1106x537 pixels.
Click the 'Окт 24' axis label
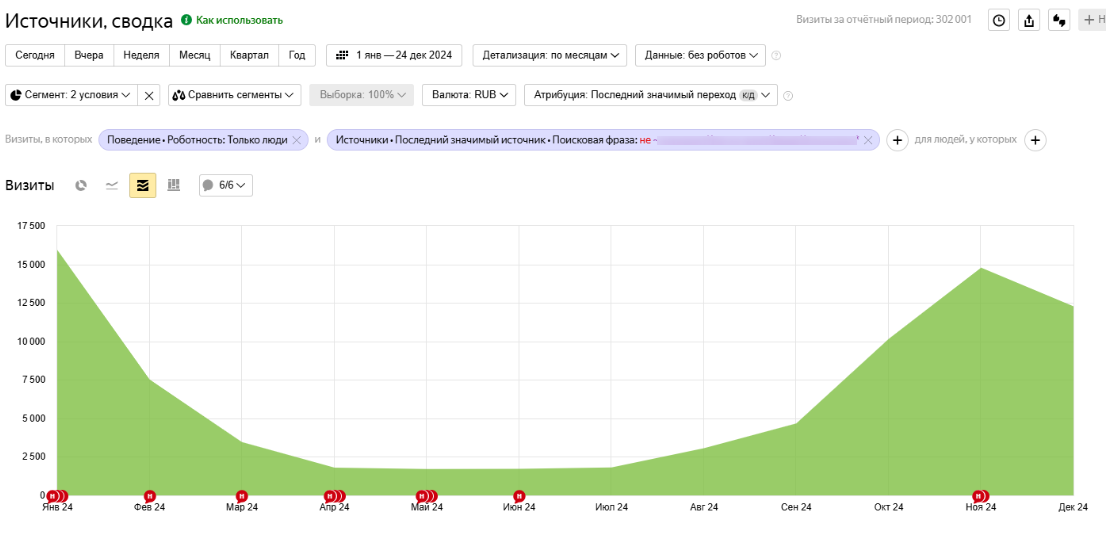coord(889,507)
